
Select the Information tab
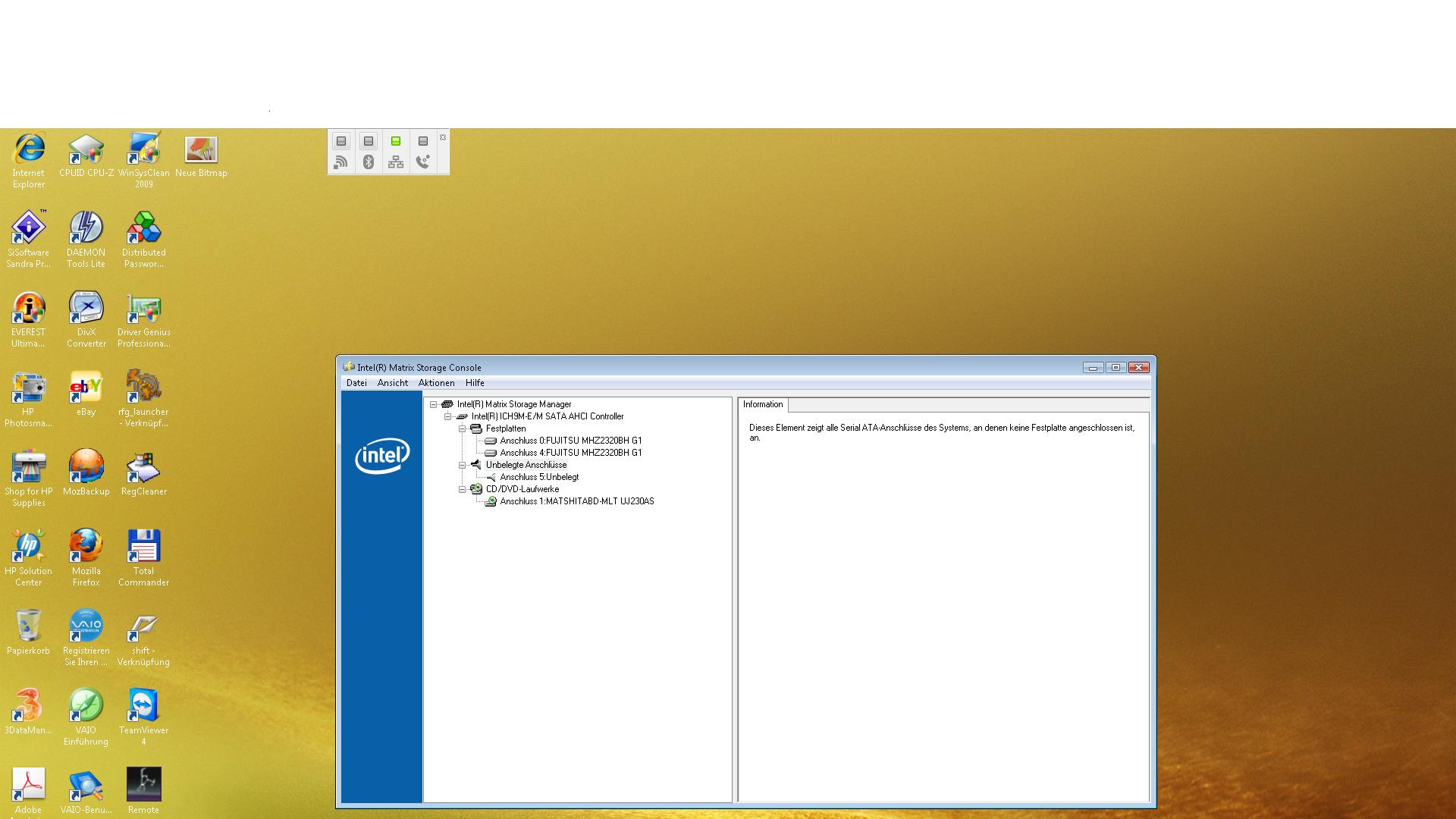tap(762, 404)
